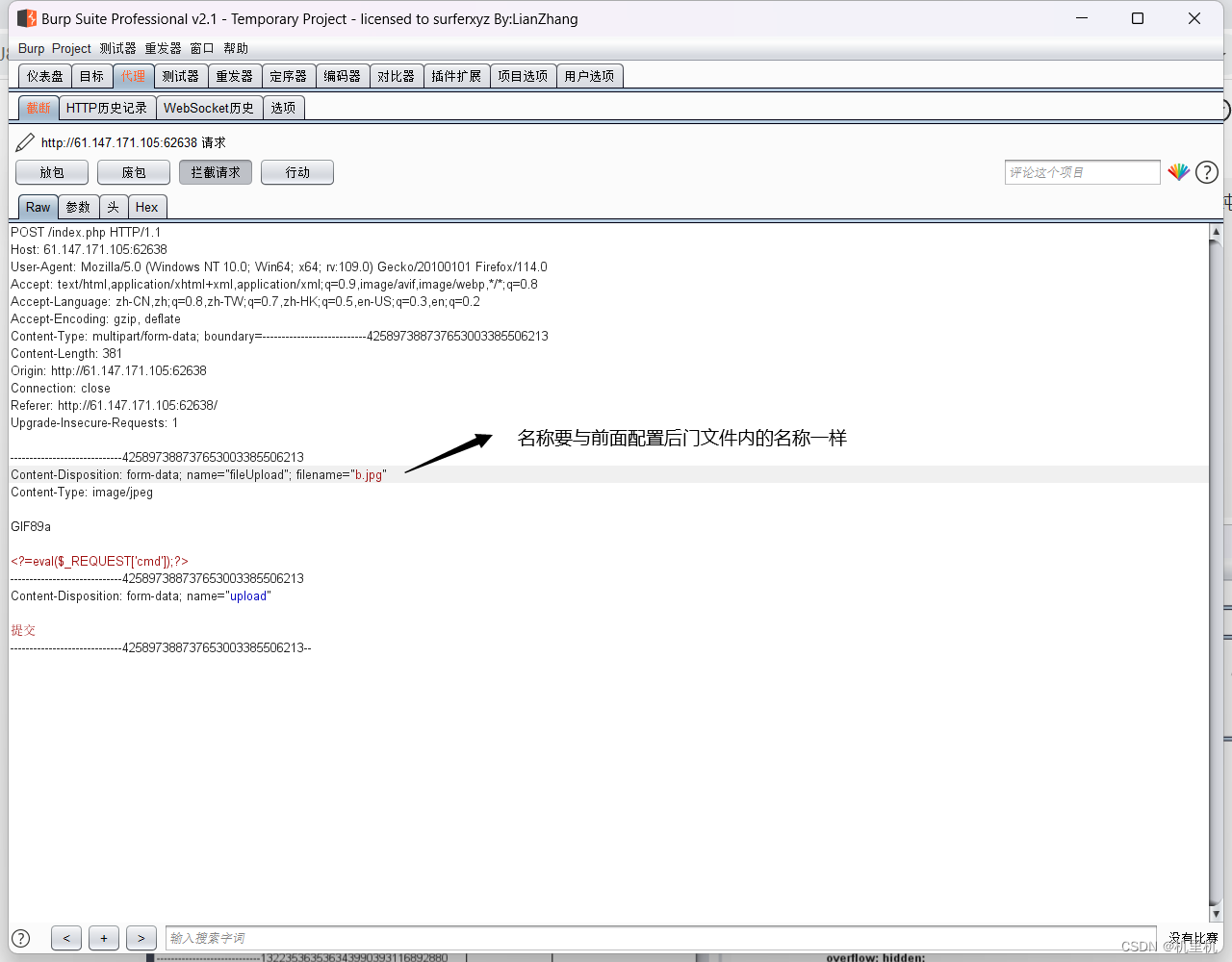Add search option with plus button

[104, 938]
